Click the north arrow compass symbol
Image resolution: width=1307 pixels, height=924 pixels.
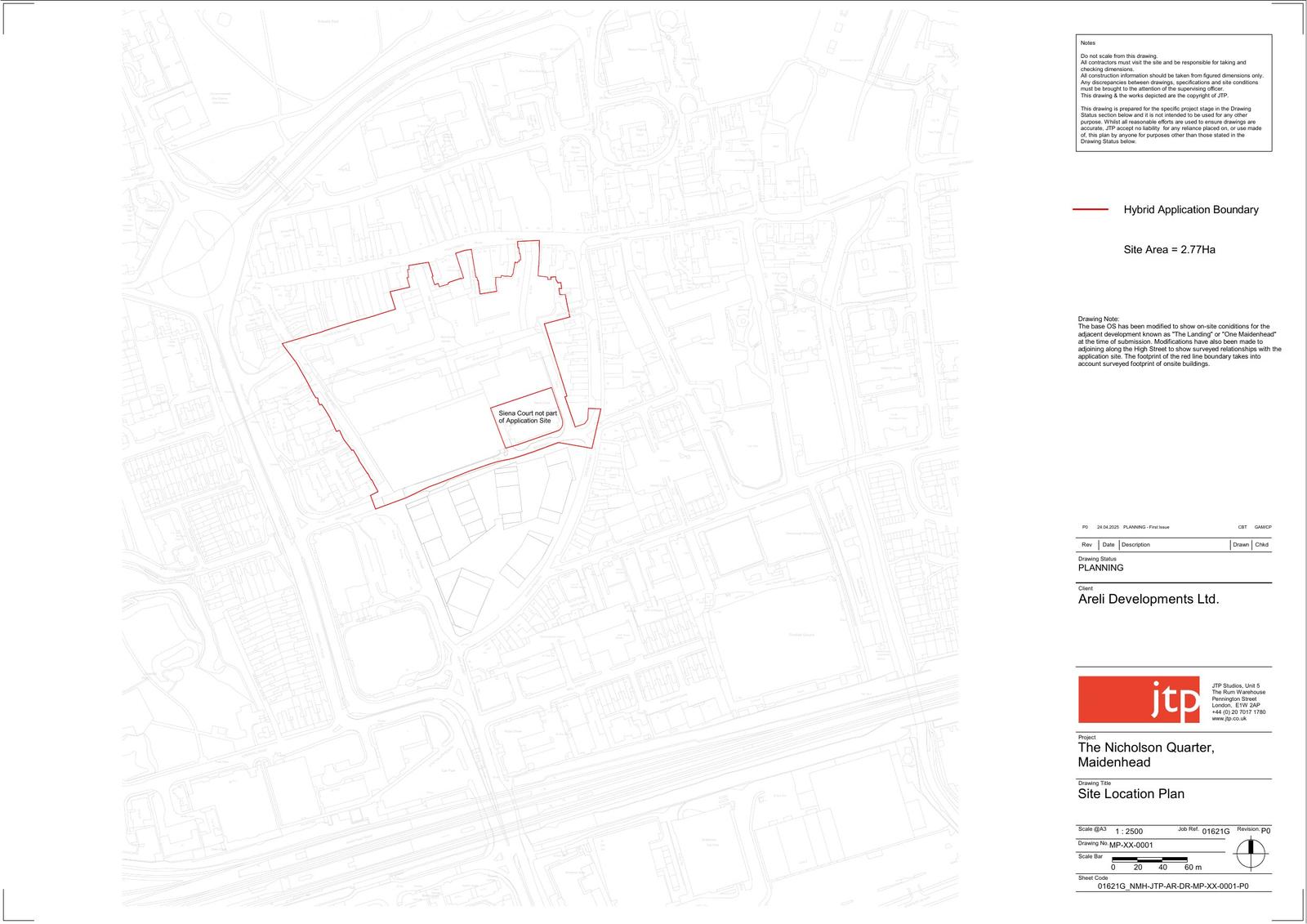click(1249, 855)
